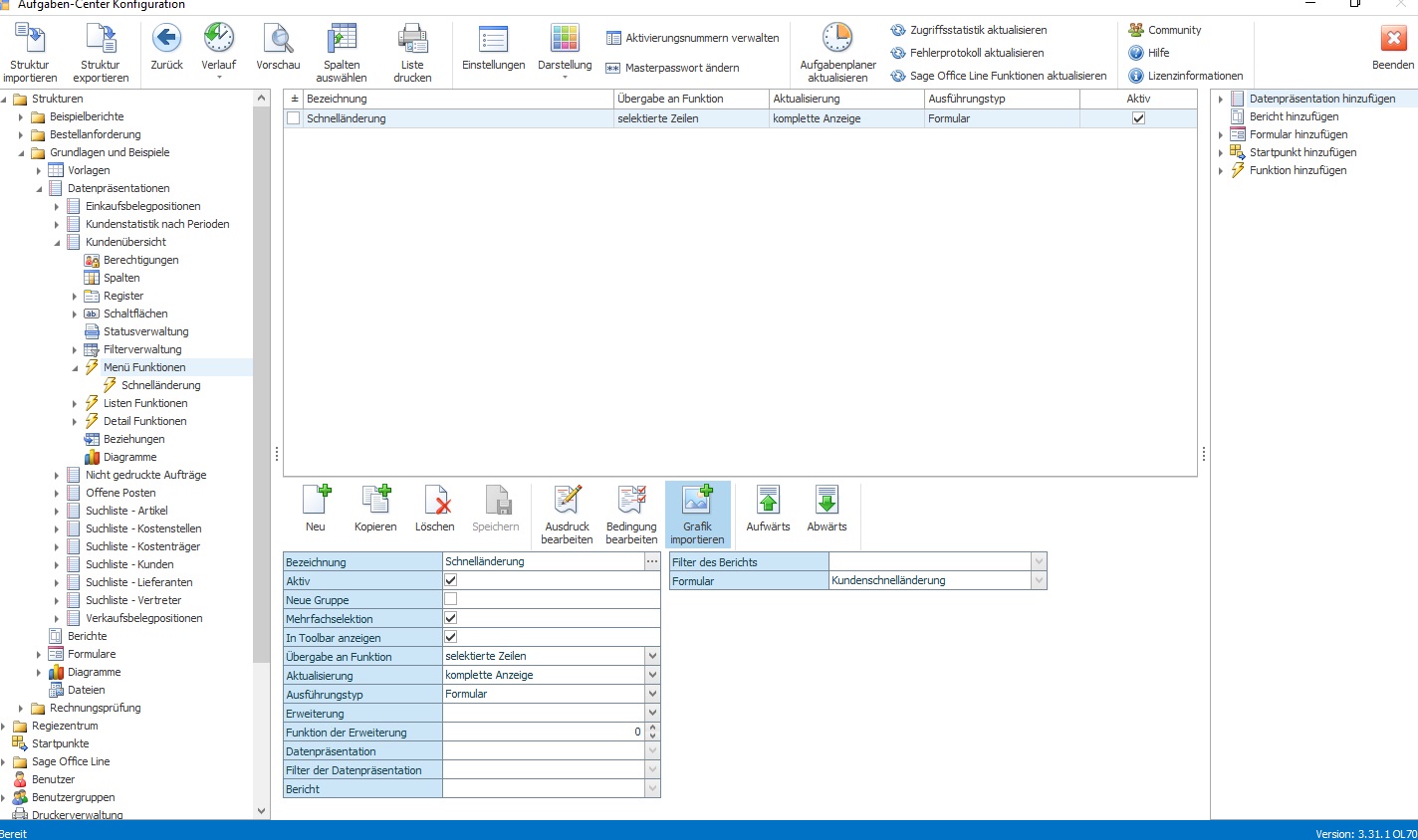Click the Funktion der Erweiterung stepper up arrow

[652, 728]
